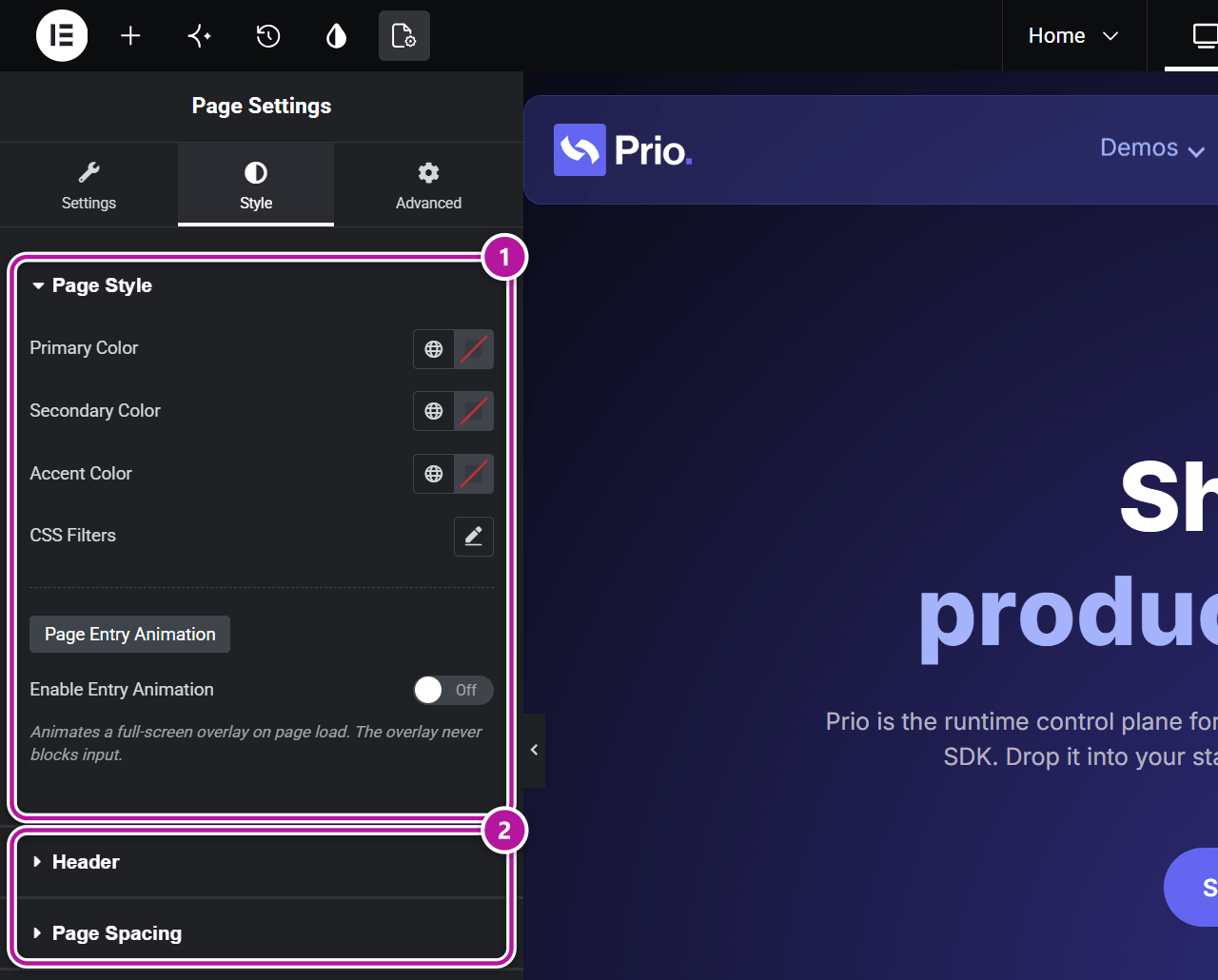
Task: Pick the Primary Color swatch
Action: point(474,349)
